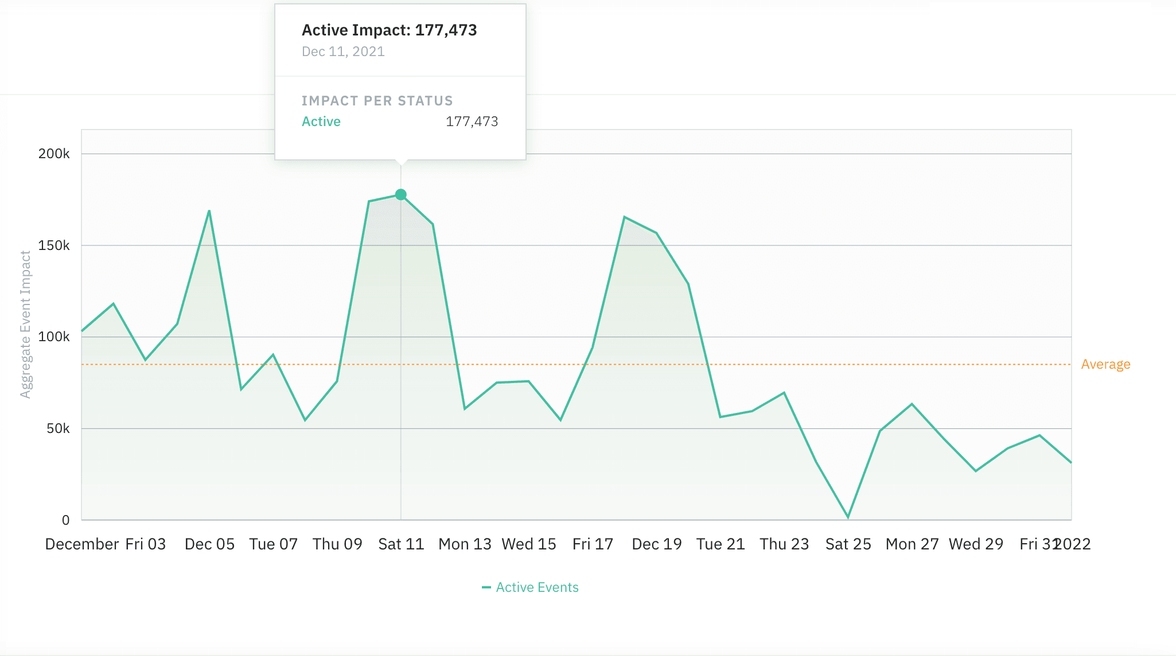Screen dimensions: 1176x656
Task: Click the orange Average line label
Action: (x=1105, y=364)
